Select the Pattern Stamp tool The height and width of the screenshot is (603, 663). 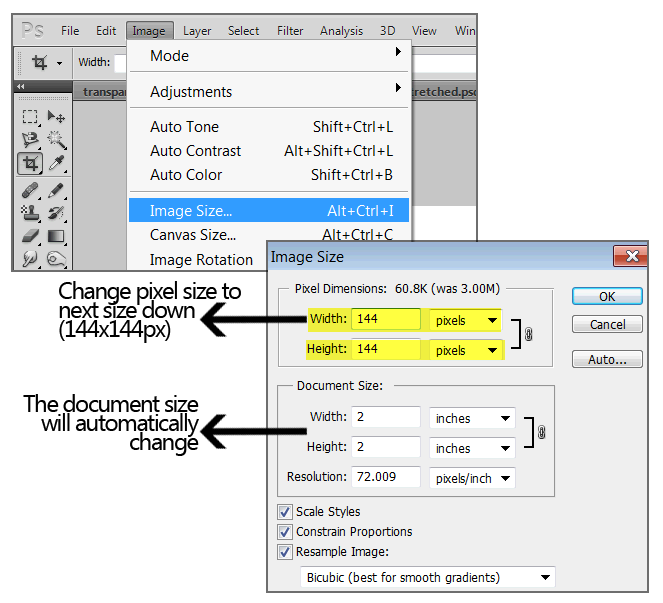tap(30, 214)
